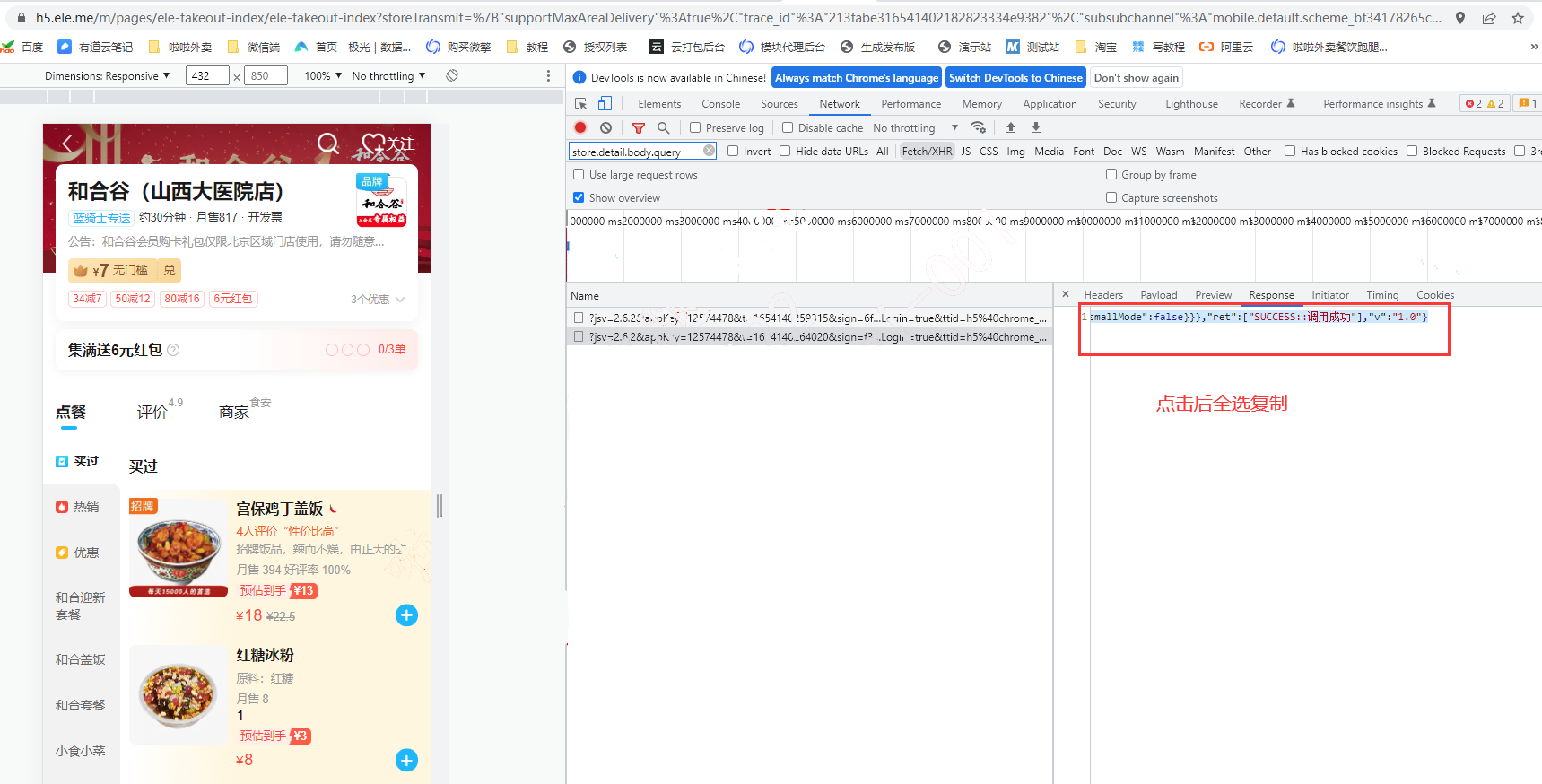Click Switch DevTools to Chinese button

point(1015,77)
